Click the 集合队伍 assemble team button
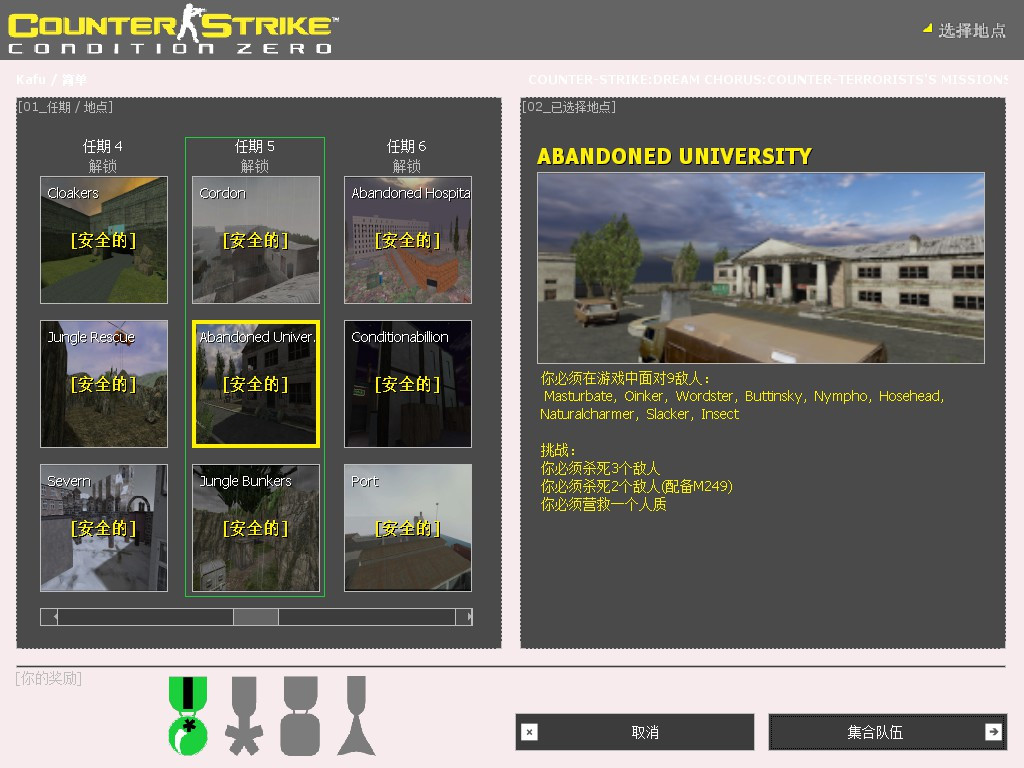The width and height of the screenshot is (1024, 768). (888, 732)
